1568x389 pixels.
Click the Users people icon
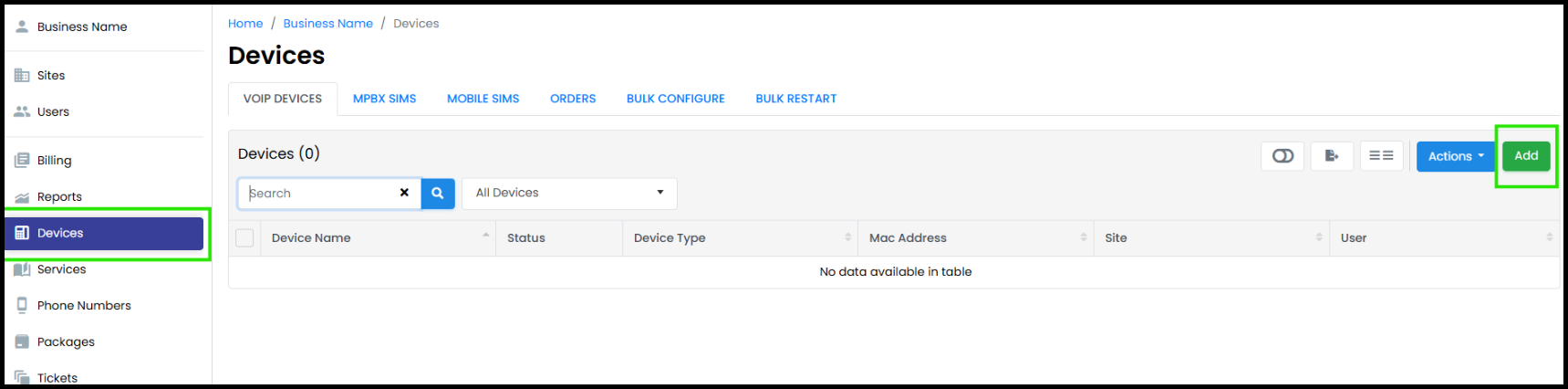pyautogui.click(x=22, y=111)
